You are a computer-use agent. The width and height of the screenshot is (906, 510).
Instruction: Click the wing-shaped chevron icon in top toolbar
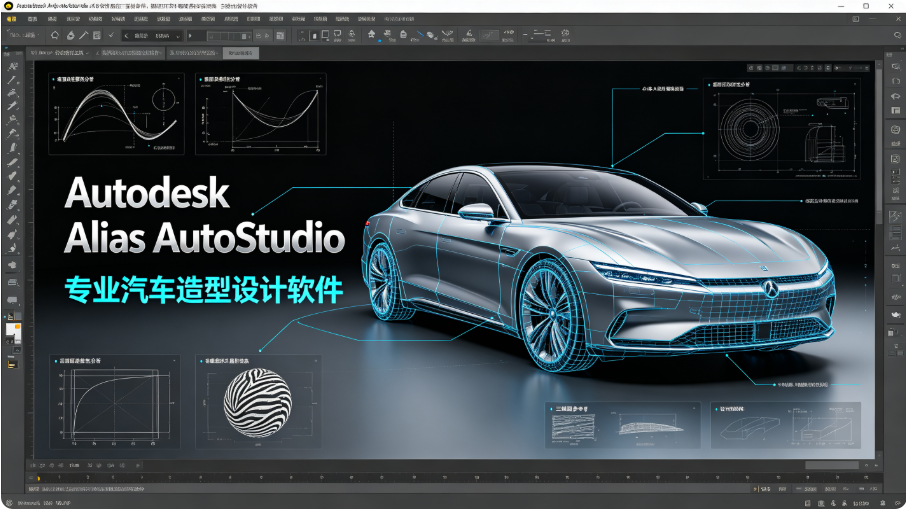(x=447, y=33)
